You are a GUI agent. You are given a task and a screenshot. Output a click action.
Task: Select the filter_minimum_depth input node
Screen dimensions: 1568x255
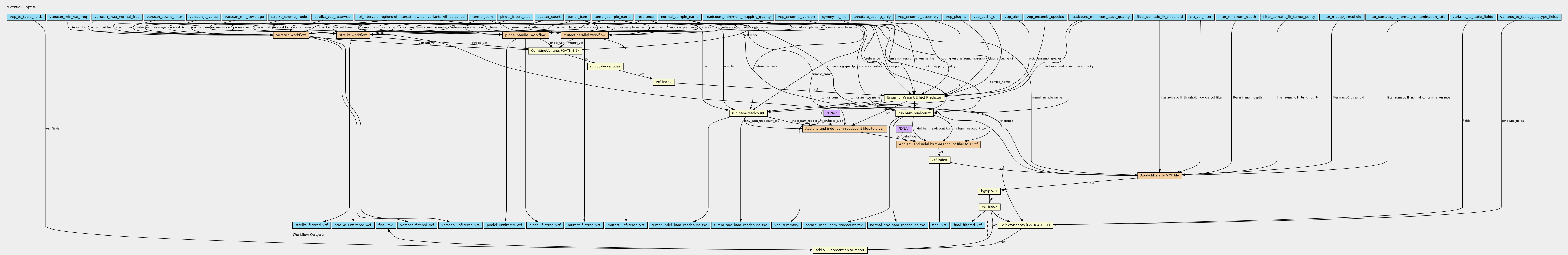(x=1237, y=17)
